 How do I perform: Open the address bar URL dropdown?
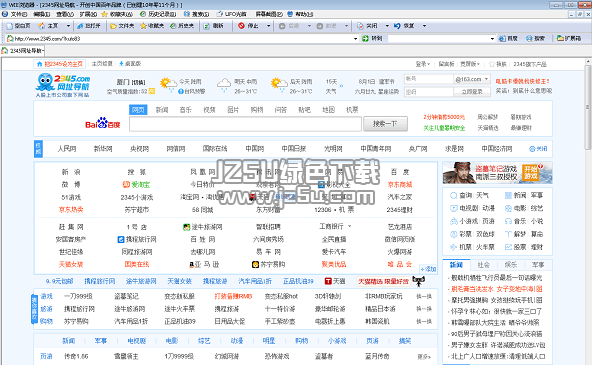[x=355, y=39]
